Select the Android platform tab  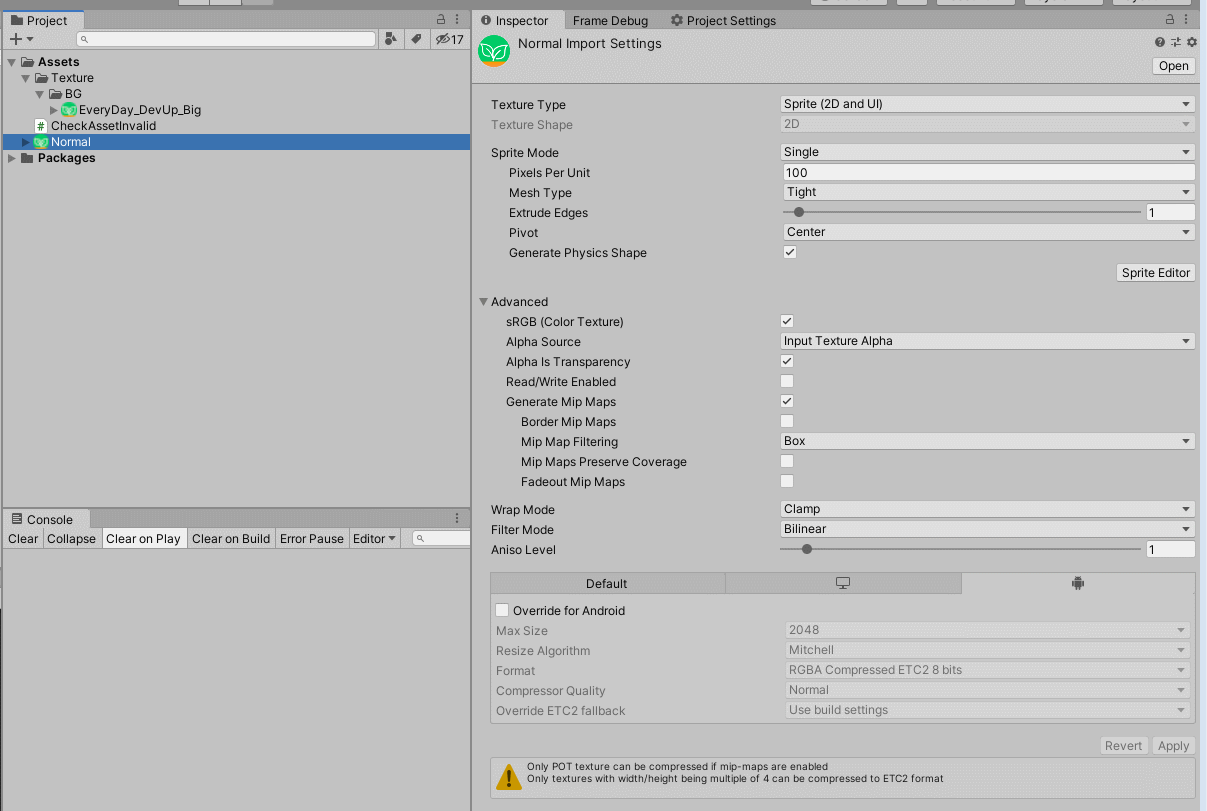pos(1078,583)
